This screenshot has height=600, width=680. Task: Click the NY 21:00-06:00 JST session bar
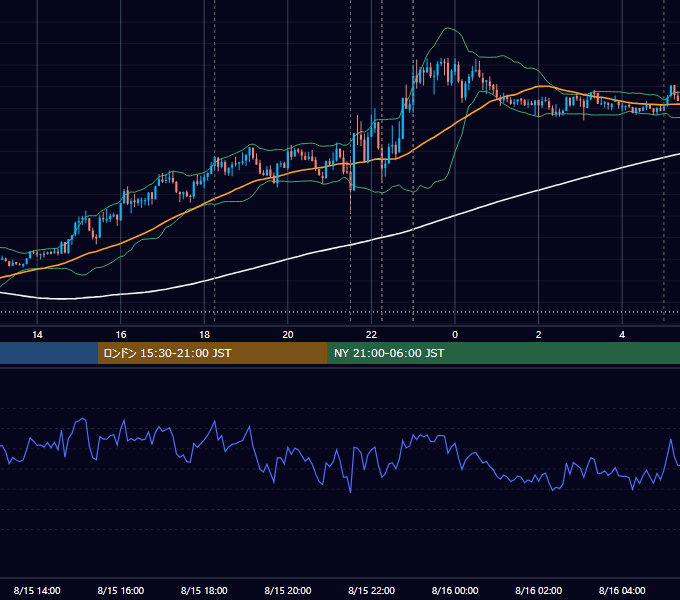pos(503,353)
